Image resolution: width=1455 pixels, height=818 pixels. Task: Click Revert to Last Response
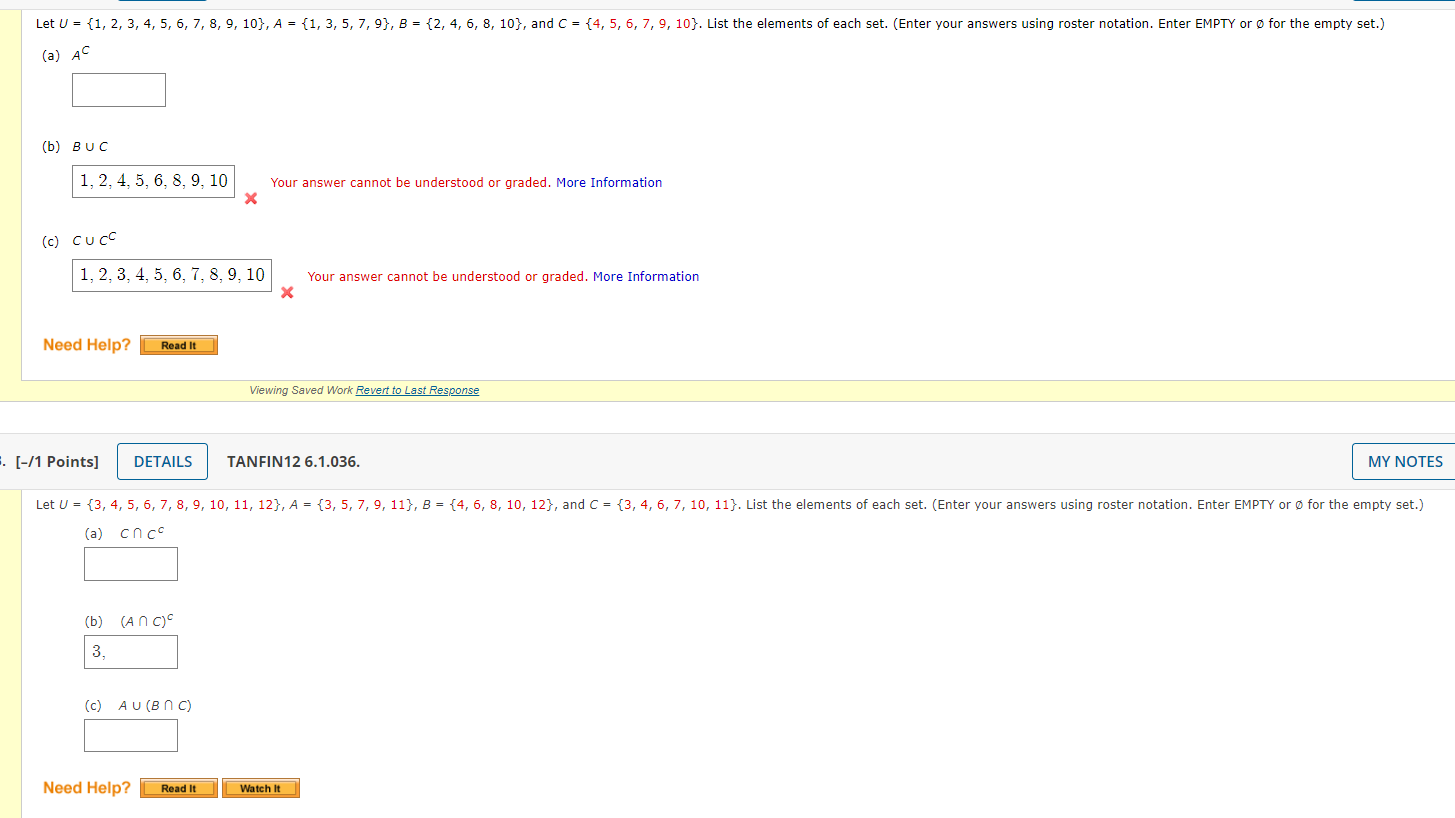tap(417, 390)
